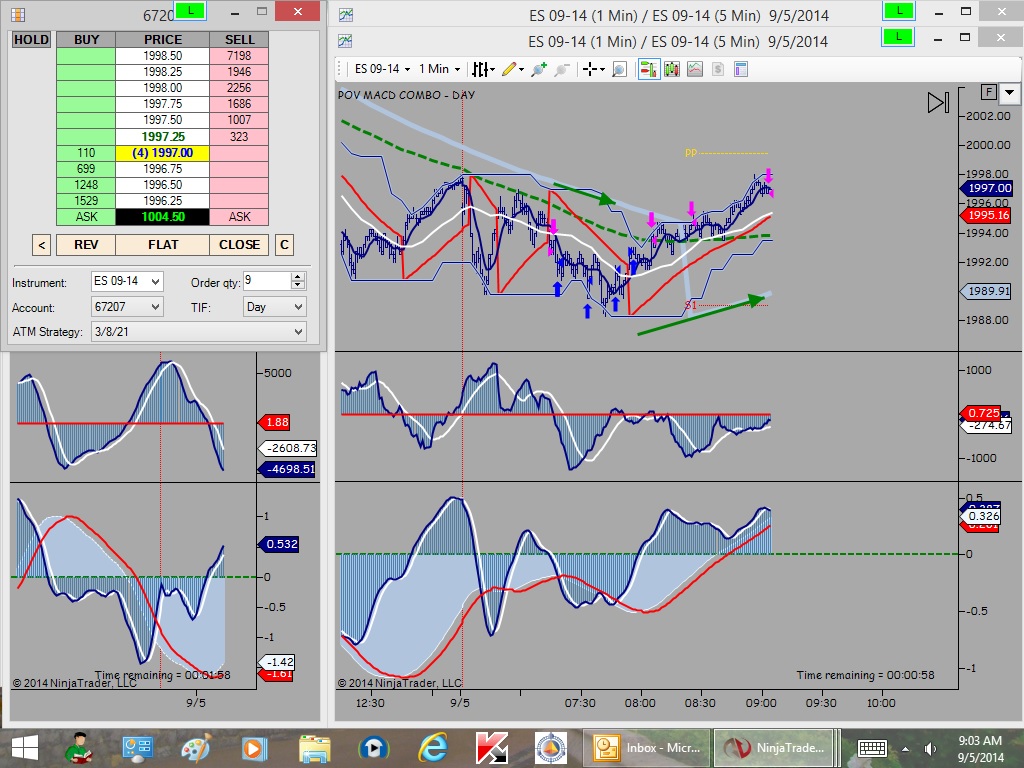
Task: Increase order quantity with up stepper
Action: tap(298, 277)
